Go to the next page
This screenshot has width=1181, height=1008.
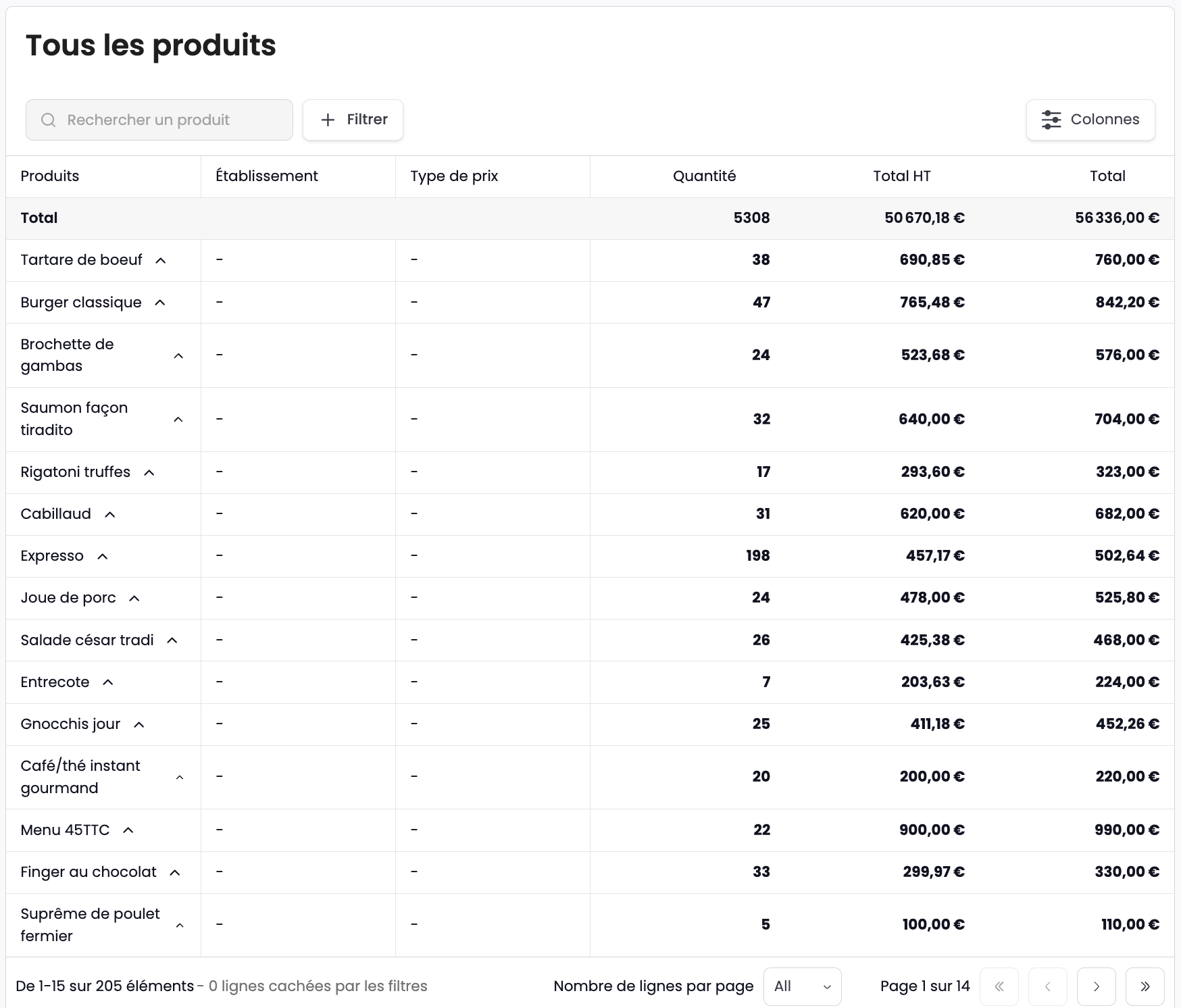(x=1096, y=986)
